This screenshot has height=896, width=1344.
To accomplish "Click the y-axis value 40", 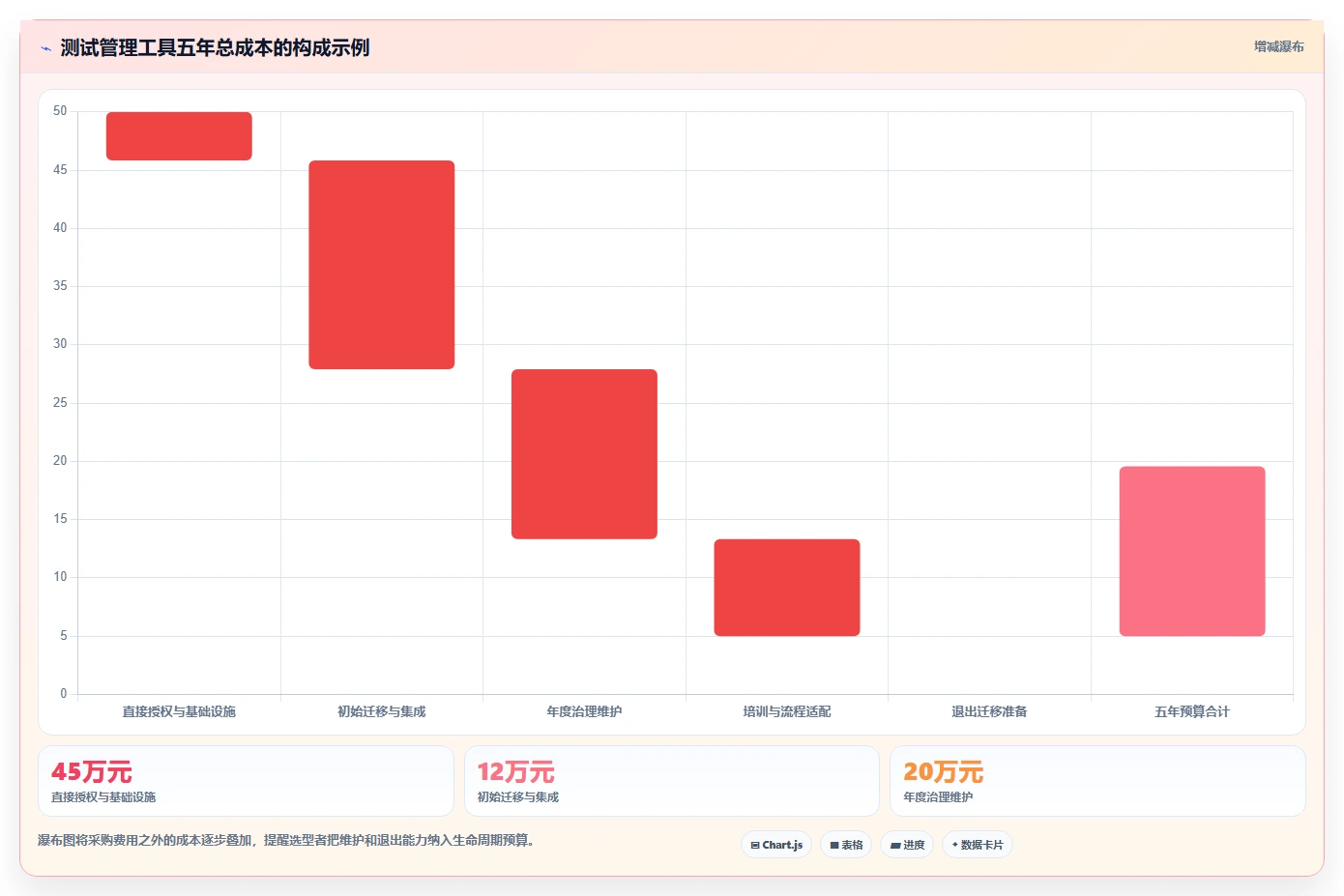I will 60,228.
